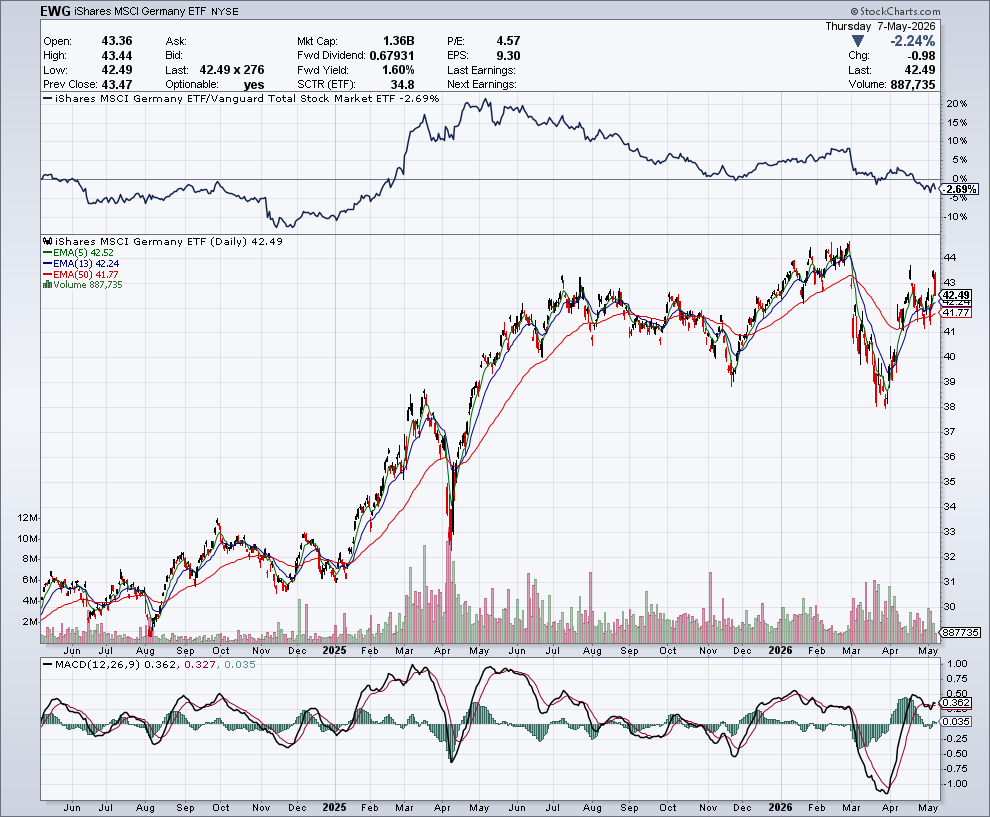Viewport: 990px width, 817px height.
Task: Select the EWG ticker symbol in the header
Action: [x=55, y=11]
